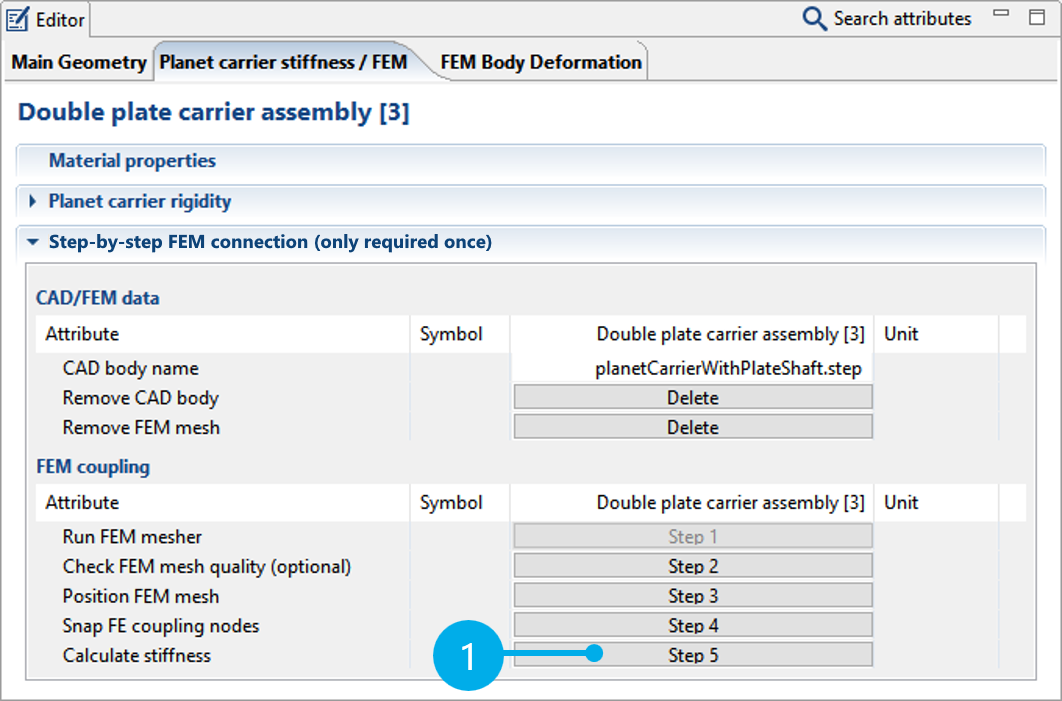Click Step 5 to calculate stiffness

pyautogui.click(x=692, y=653)
